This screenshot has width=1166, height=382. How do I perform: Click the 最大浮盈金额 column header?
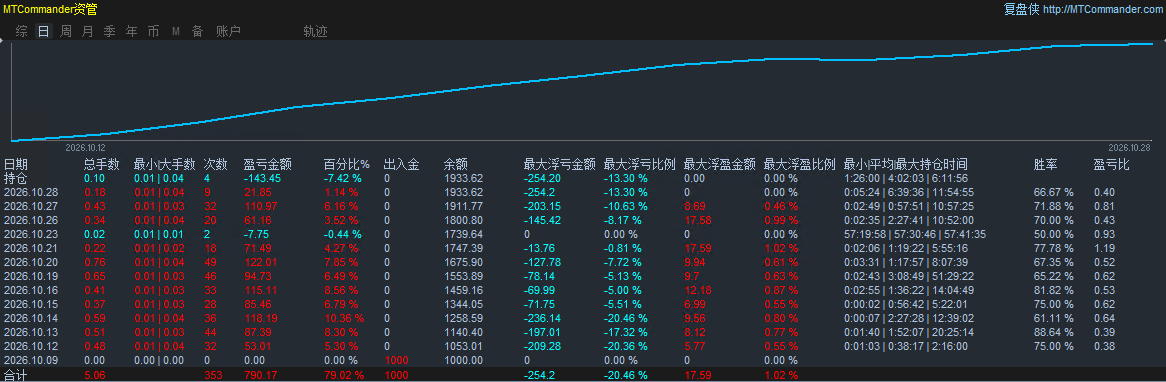[x=719, y=164]
